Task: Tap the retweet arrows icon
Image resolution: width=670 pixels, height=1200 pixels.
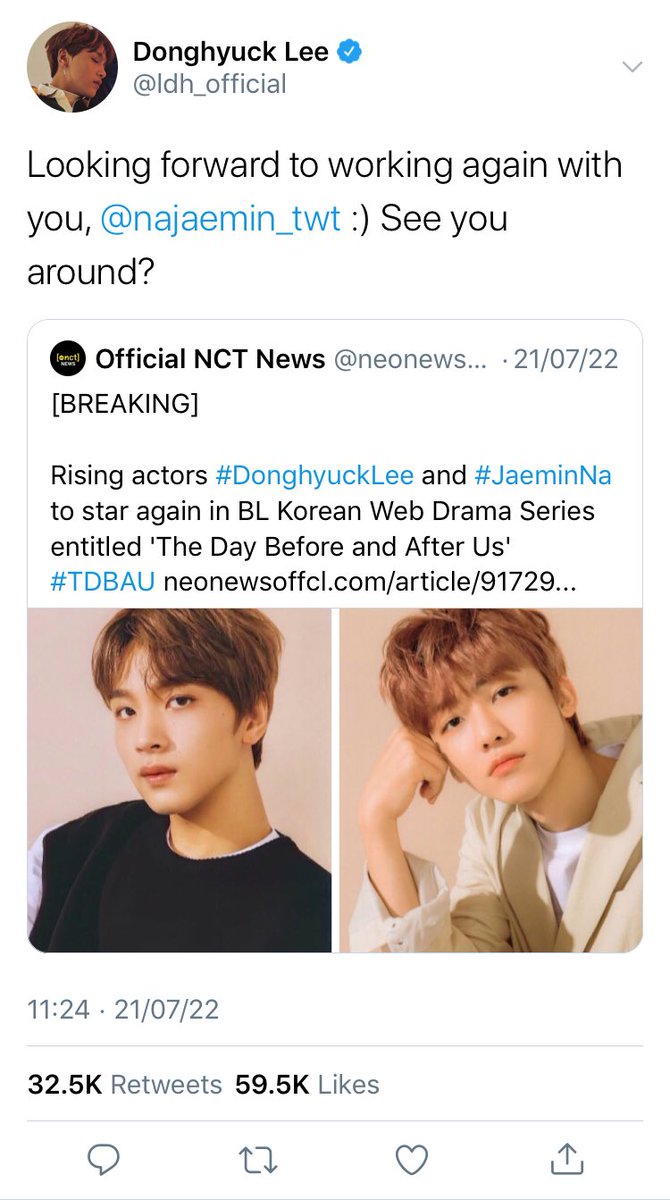Action: (259, 1161)
